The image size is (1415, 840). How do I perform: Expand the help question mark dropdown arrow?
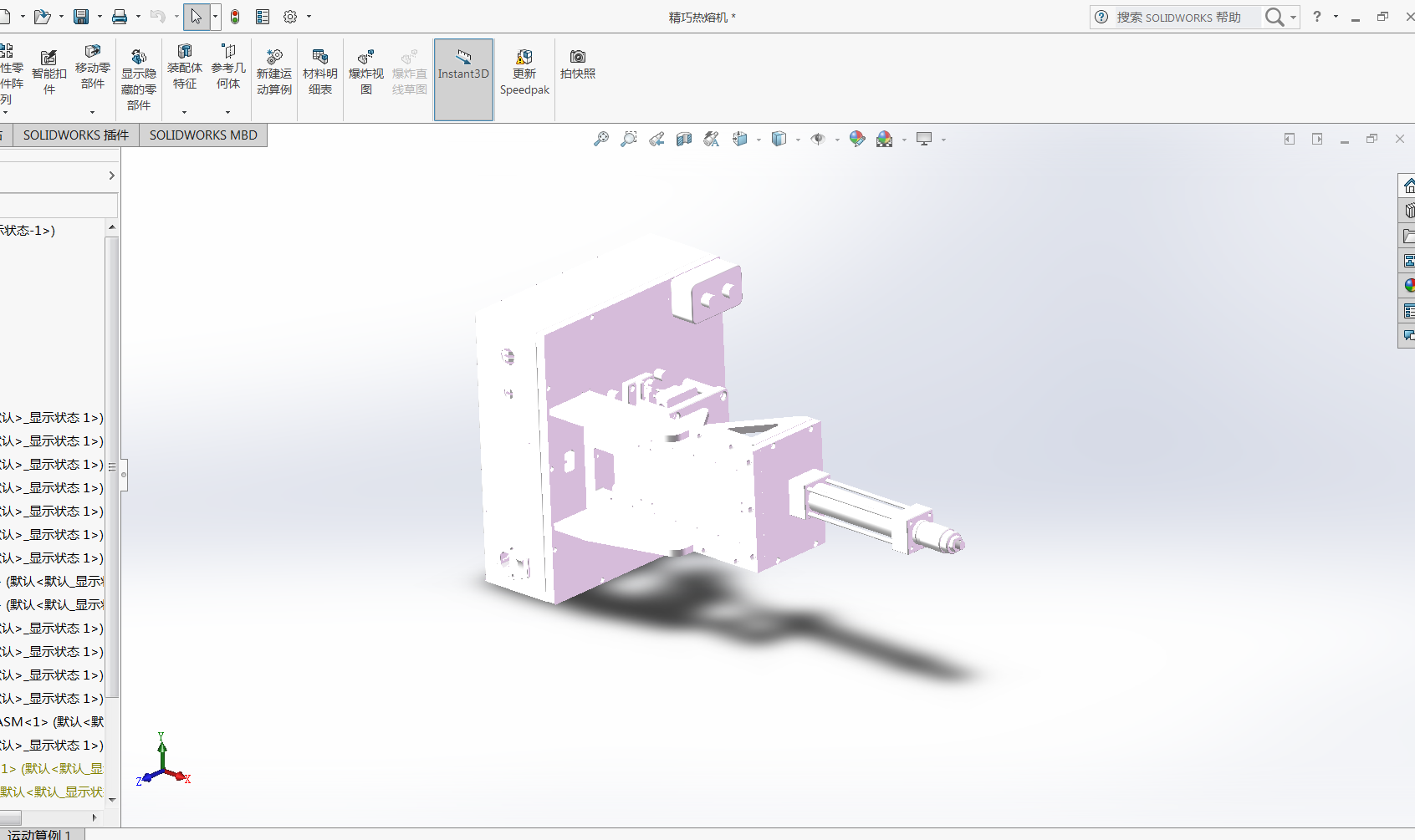pos(1336,17)
